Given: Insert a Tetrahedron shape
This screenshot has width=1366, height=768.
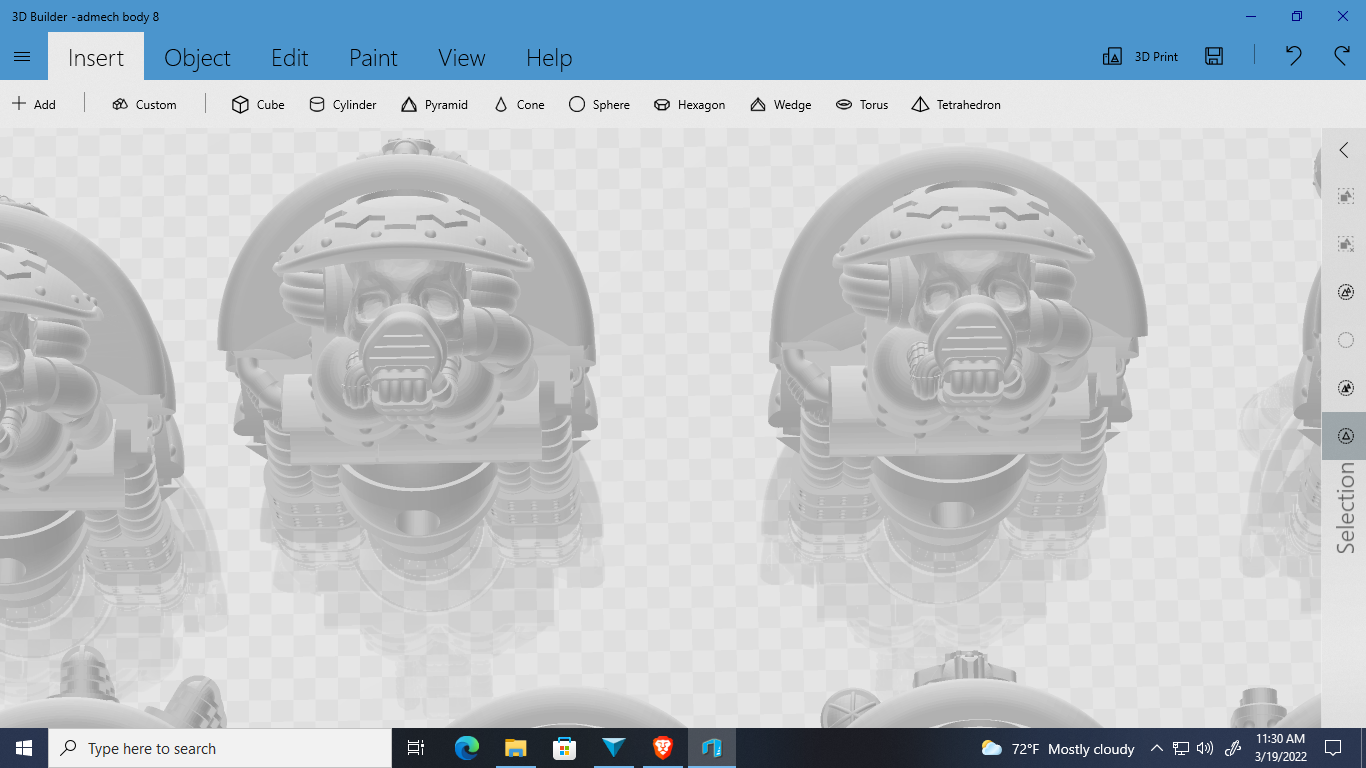Looking at the screenshot, I should click(x=955, y=104).
